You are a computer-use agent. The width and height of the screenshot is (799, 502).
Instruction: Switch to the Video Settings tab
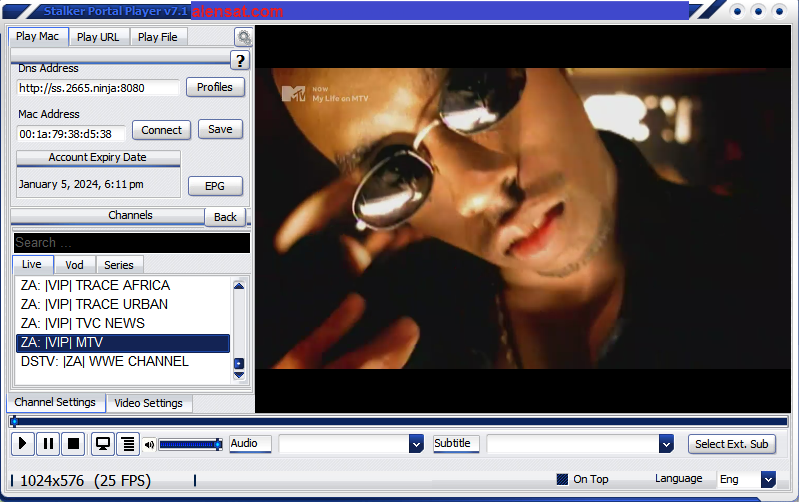tap(148, 403)
